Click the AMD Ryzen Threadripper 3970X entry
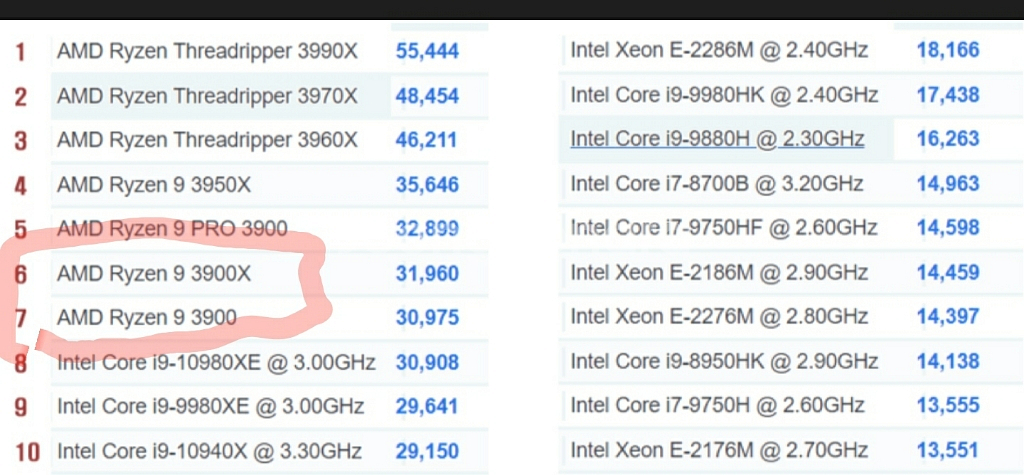The height and width of the screenshot is (475, 1024). (207, 96)
